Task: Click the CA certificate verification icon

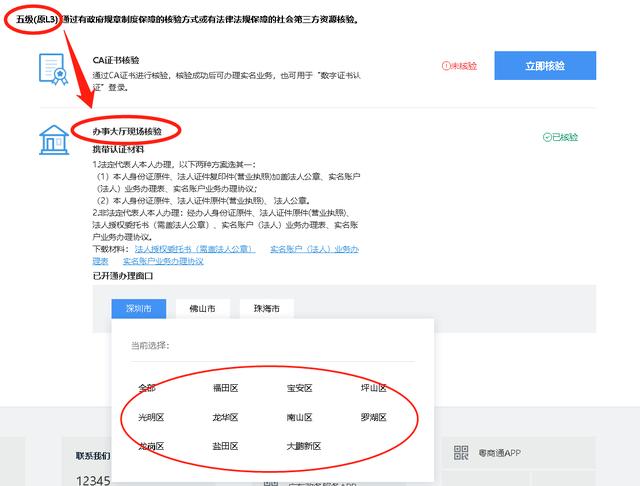Action: [x=53, y=69]
